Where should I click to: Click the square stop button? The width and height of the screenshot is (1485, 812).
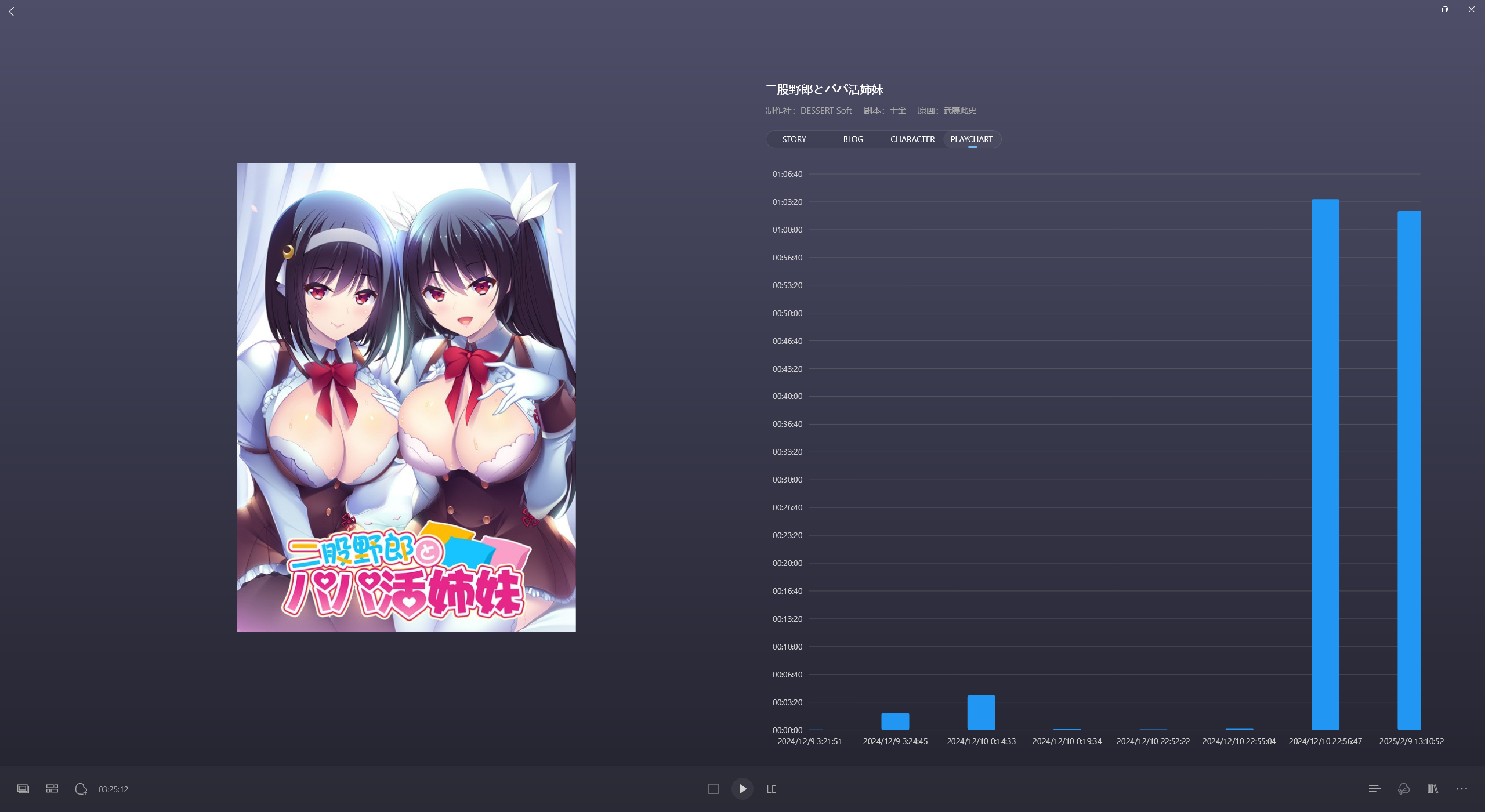pyautogui.click(x=713, y=789)
